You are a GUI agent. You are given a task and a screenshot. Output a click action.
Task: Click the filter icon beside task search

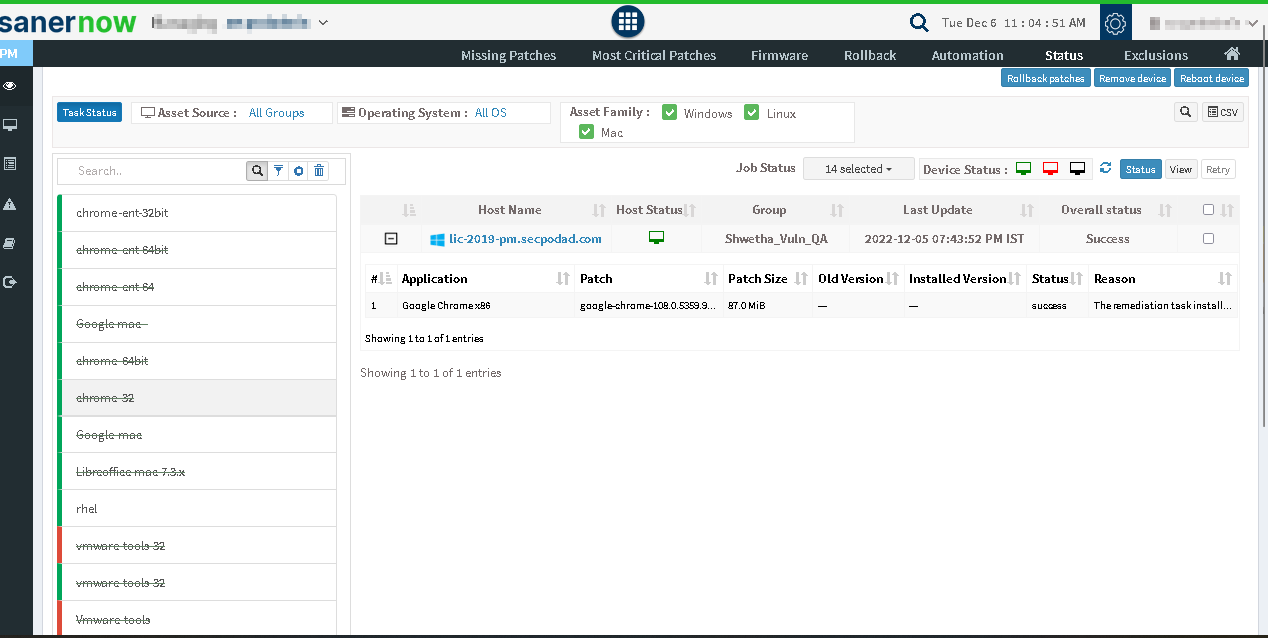click(279, 171)
